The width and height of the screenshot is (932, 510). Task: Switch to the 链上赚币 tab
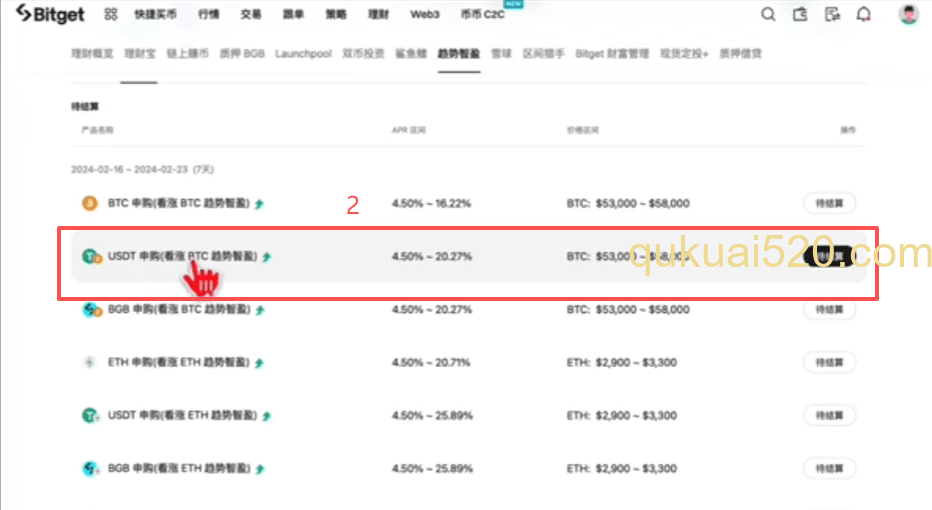tap(187, 53)
